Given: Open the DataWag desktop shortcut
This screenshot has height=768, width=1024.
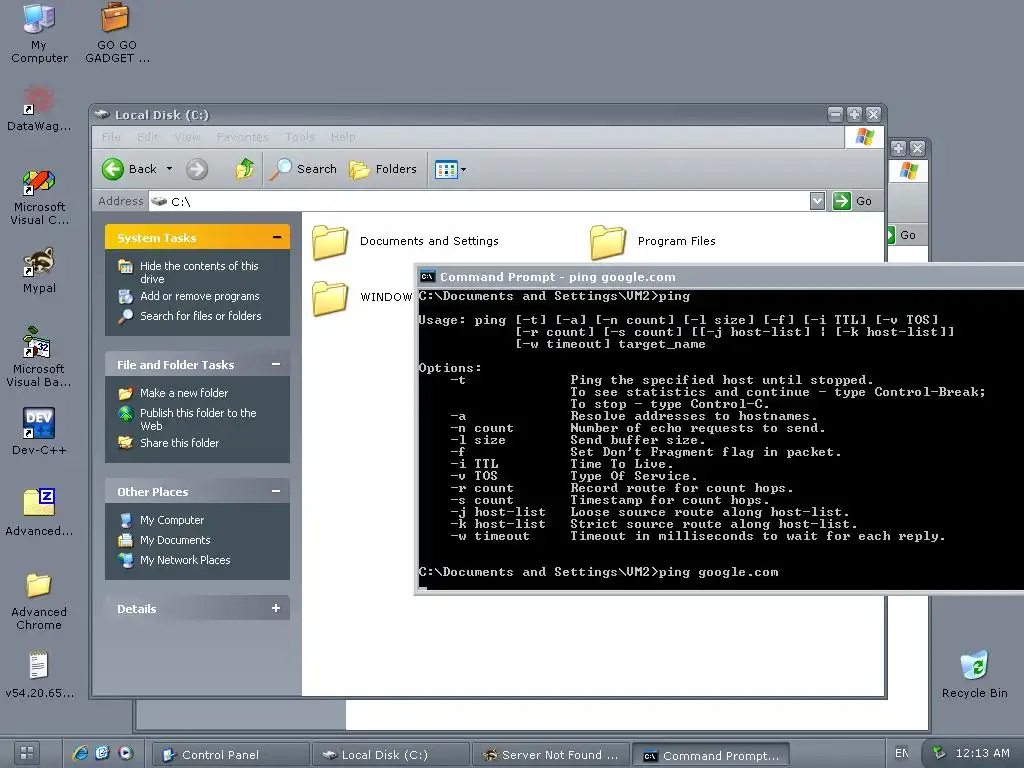Looking at the screenshot, I should pos(39,108).
